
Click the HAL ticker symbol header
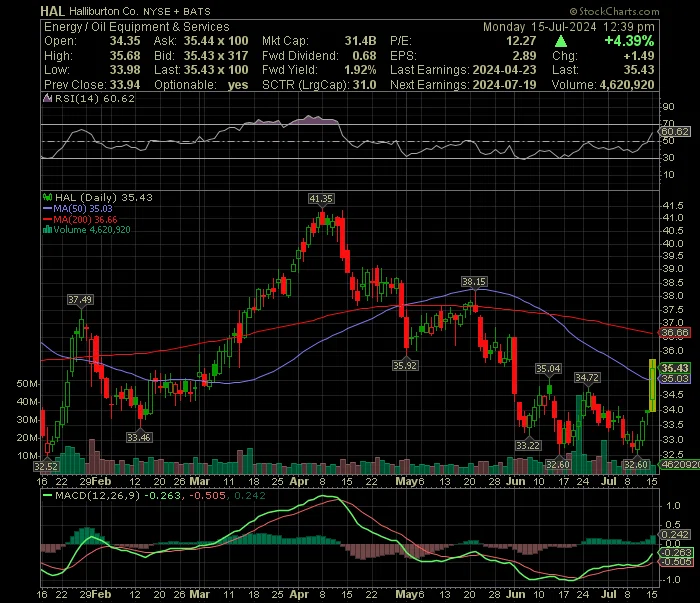click(x=52, y=11)
